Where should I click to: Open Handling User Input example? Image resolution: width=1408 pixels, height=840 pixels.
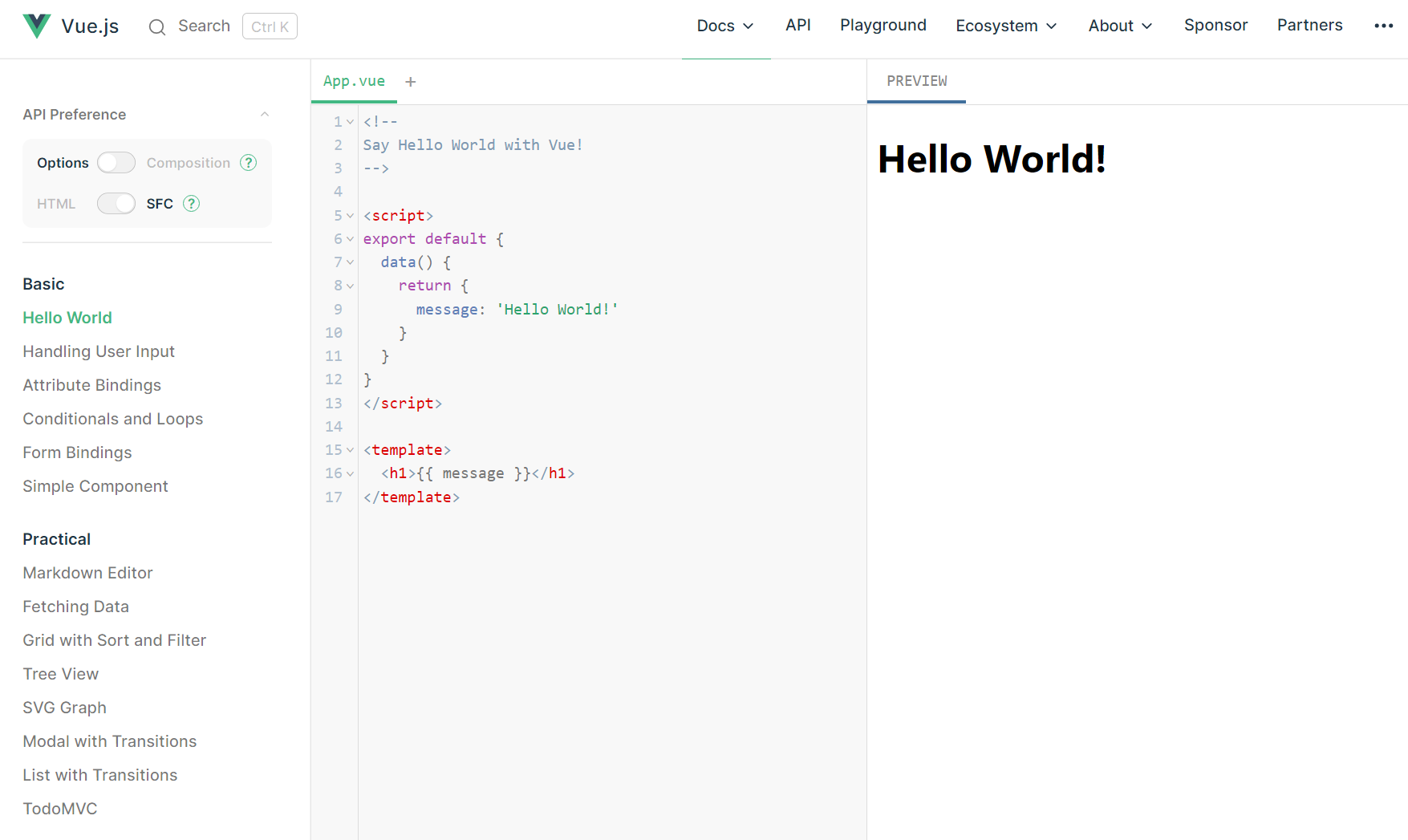coord(99,351)
